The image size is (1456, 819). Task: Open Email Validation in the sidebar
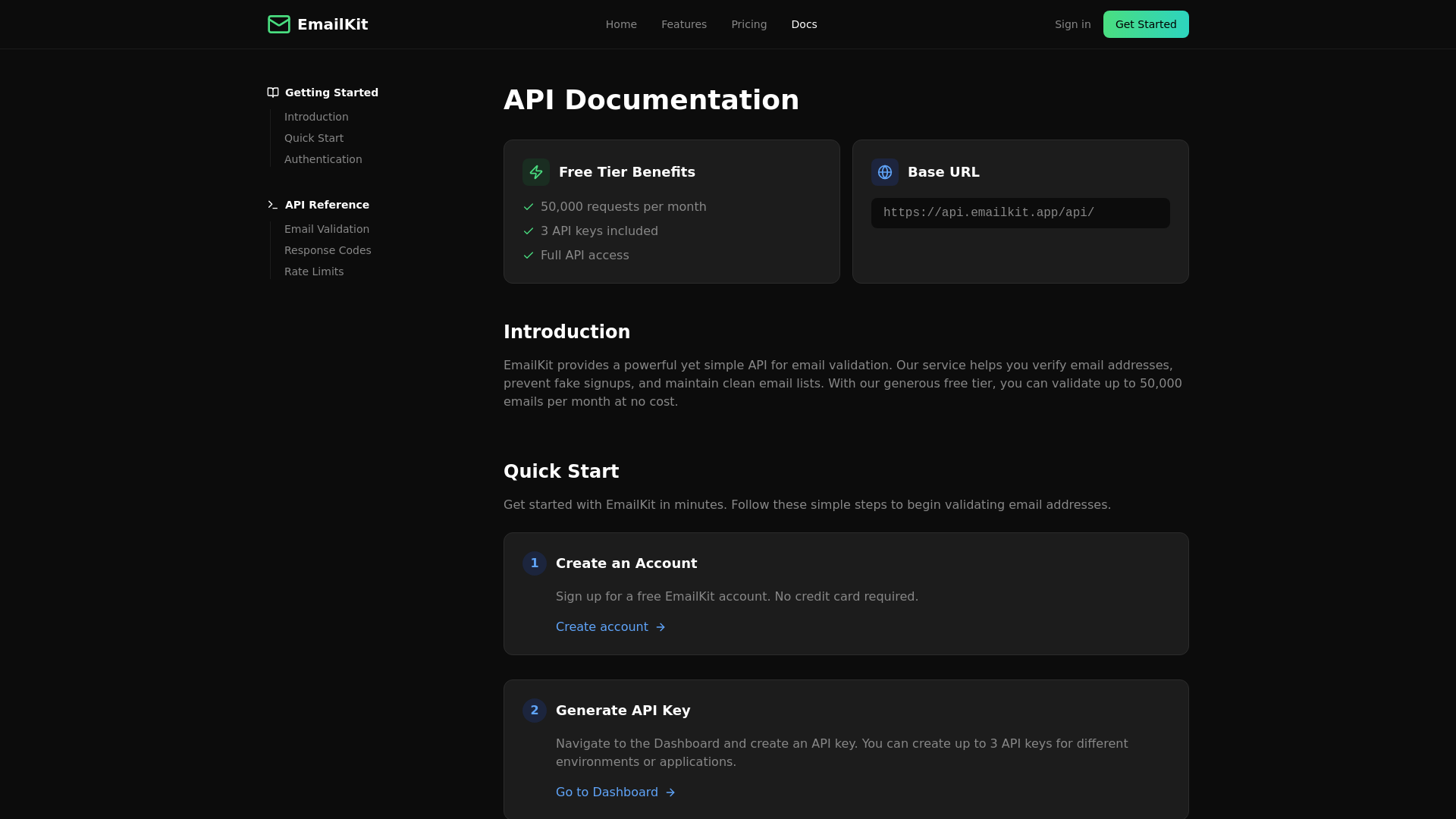[327, 229]
